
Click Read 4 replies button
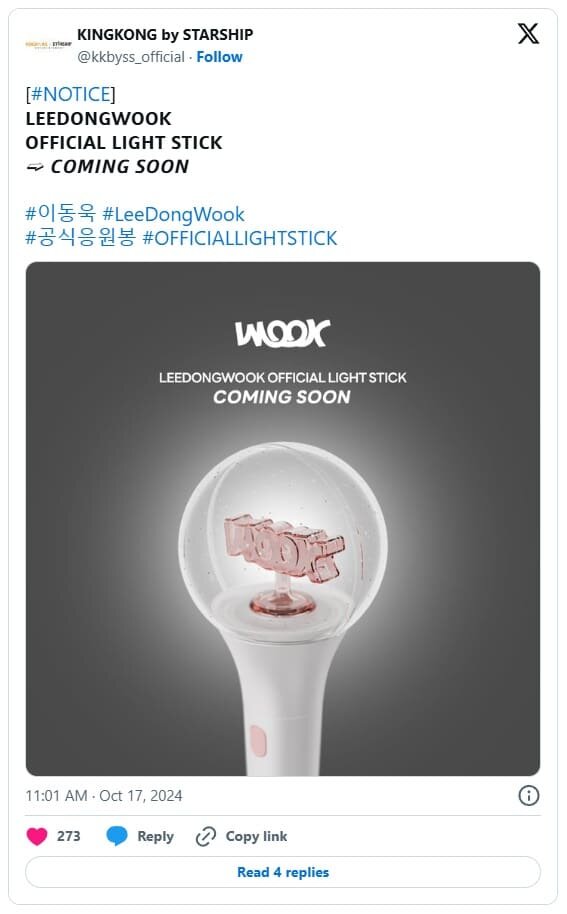283,872
